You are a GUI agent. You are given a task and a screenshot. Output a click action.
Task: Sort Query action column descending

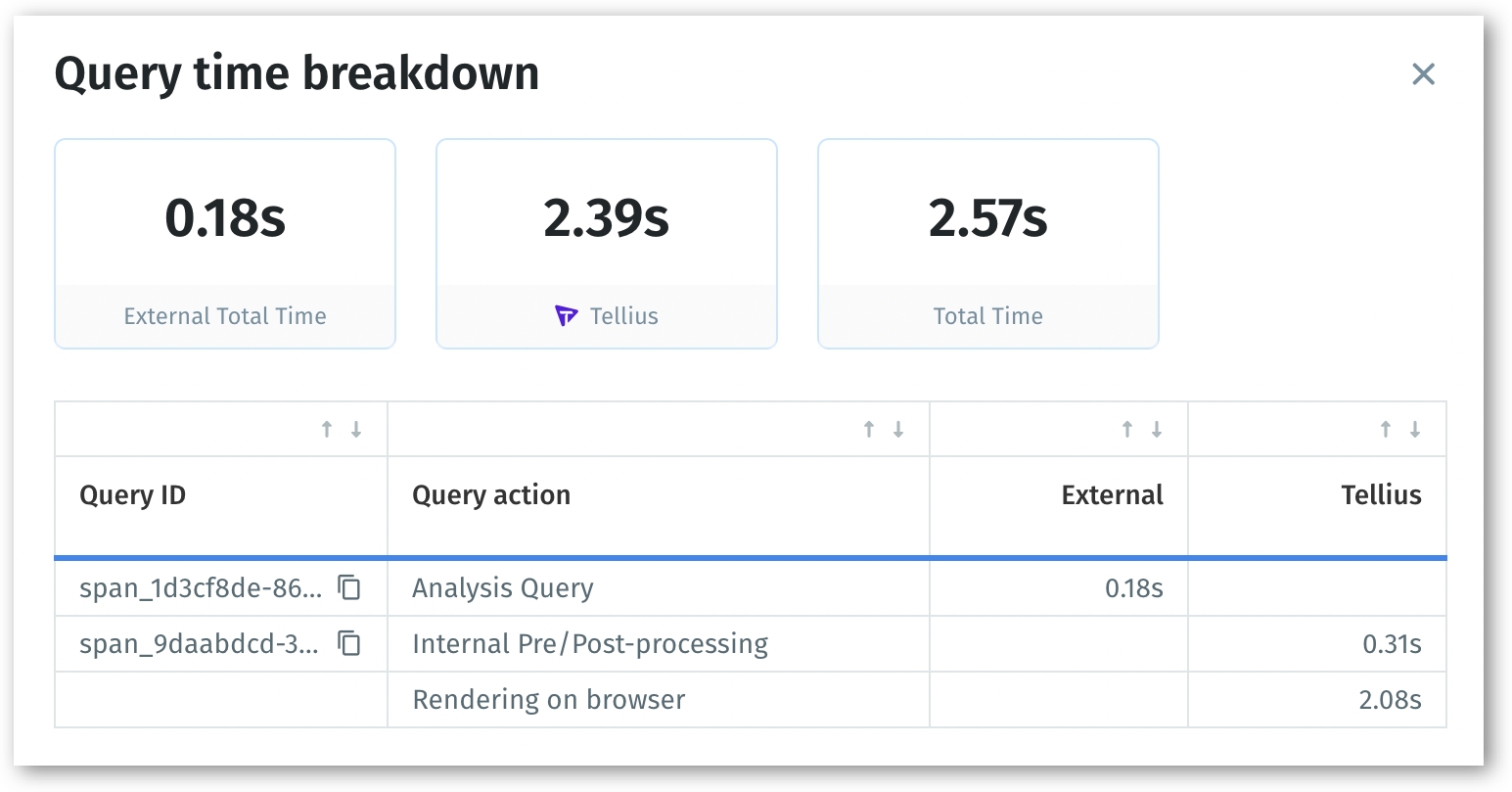(x=897, y=429)
